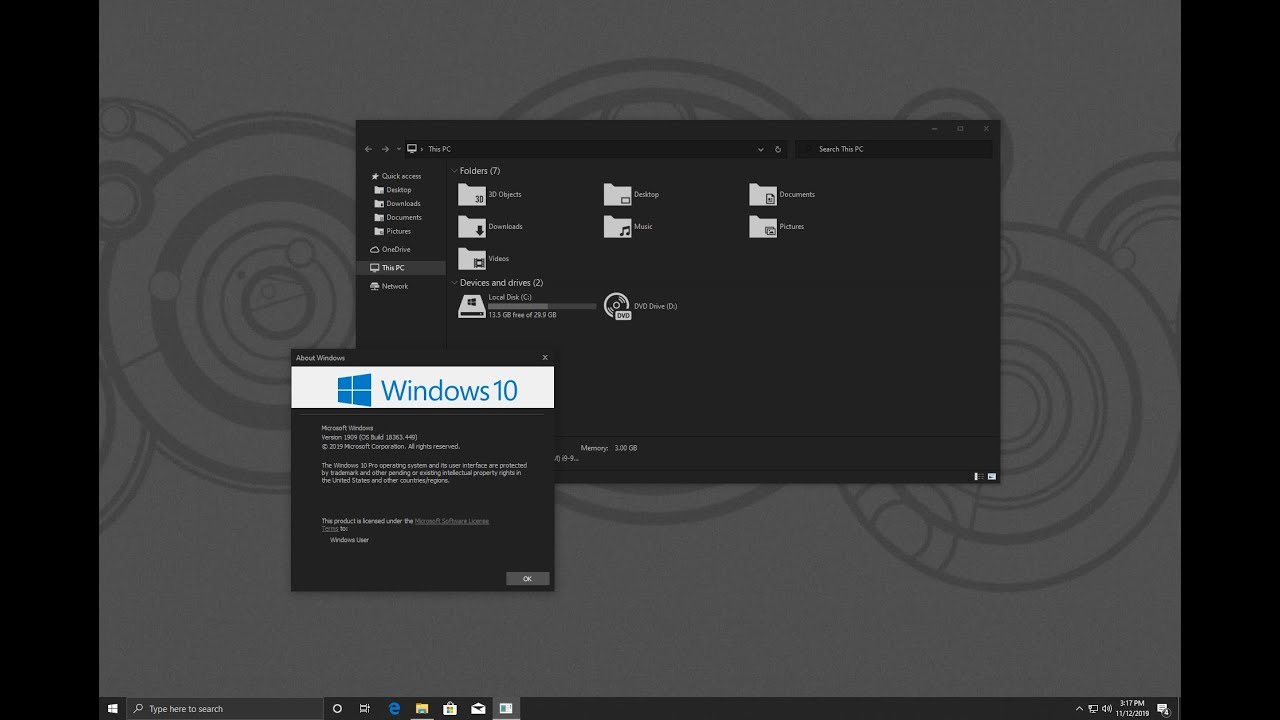Open the network tray icon
The width and height of the screenshot is (1280, 720).
pos(1093,708)
